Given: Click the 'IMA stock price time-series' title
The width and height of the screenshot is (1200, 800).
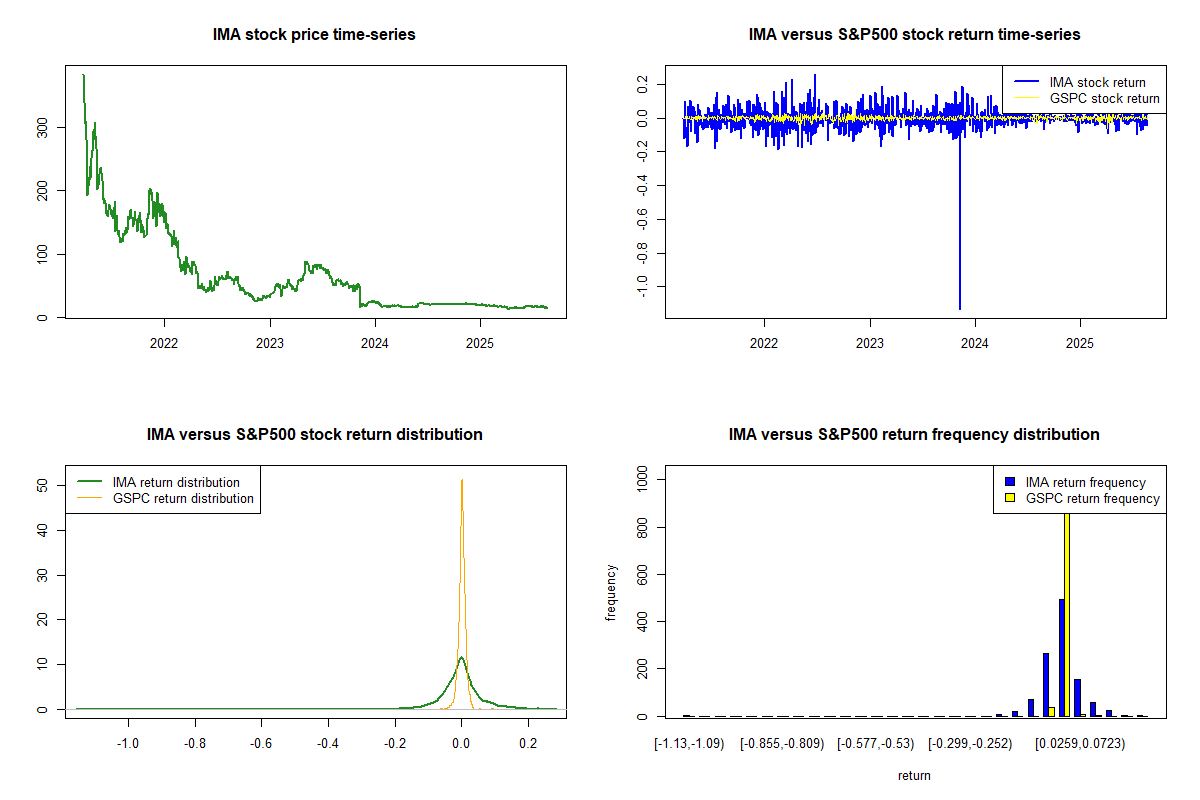Looking at the screenshot, I should [x=314, y=35].
